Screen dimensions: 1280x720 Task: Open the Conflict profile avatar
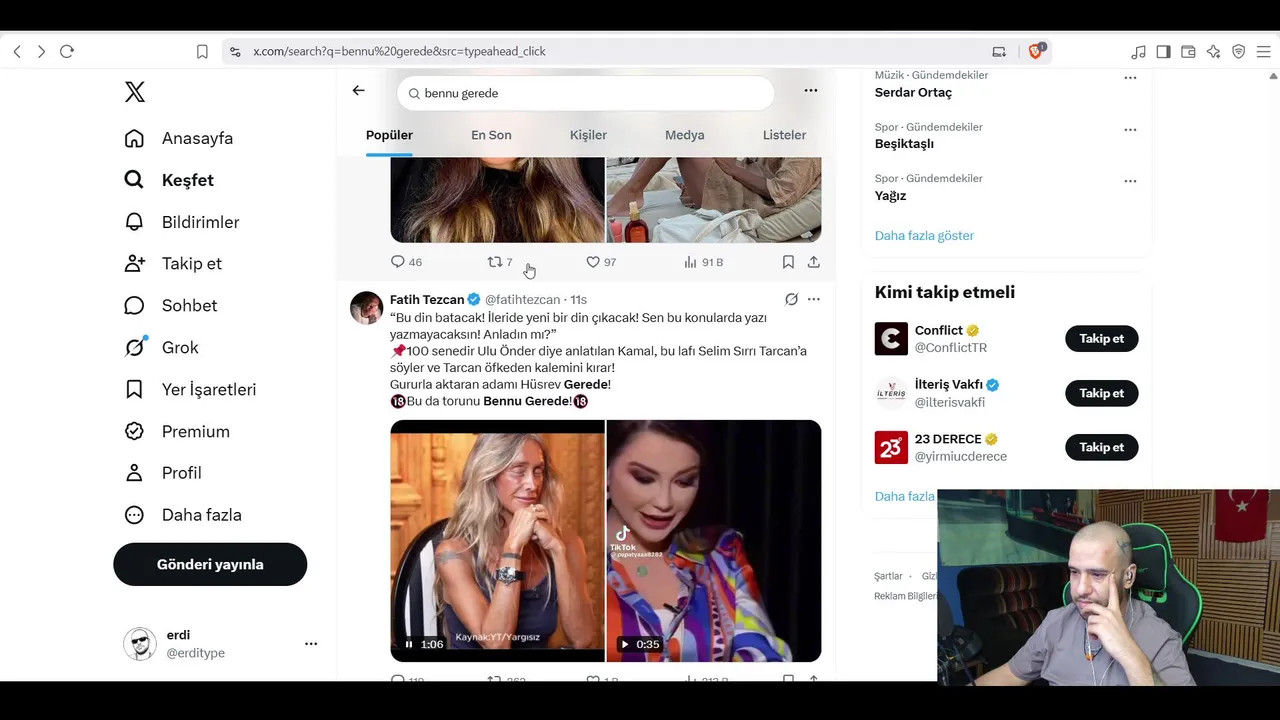click(891, 339)
